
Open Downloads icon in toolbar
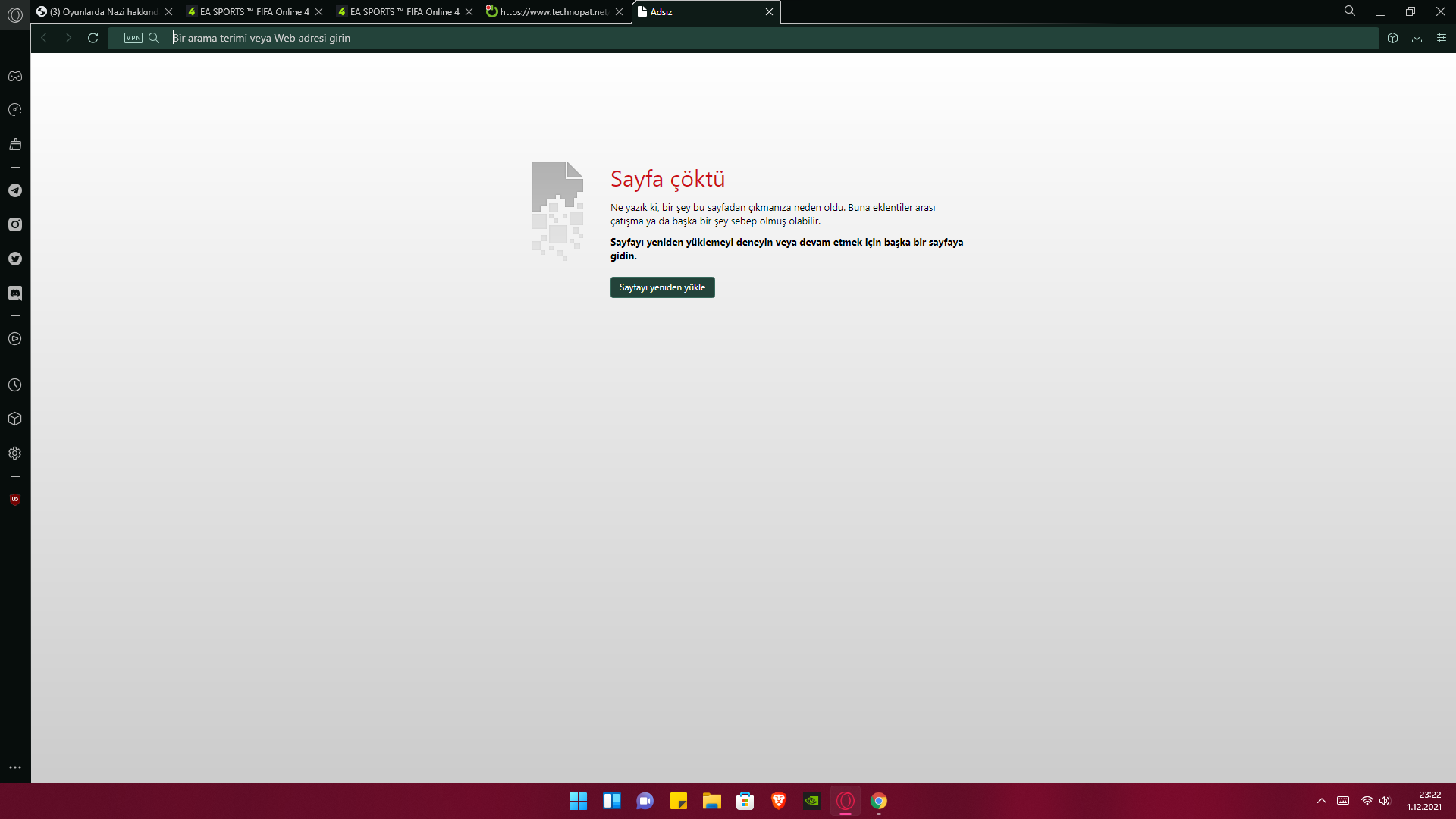click(1417, 38)
